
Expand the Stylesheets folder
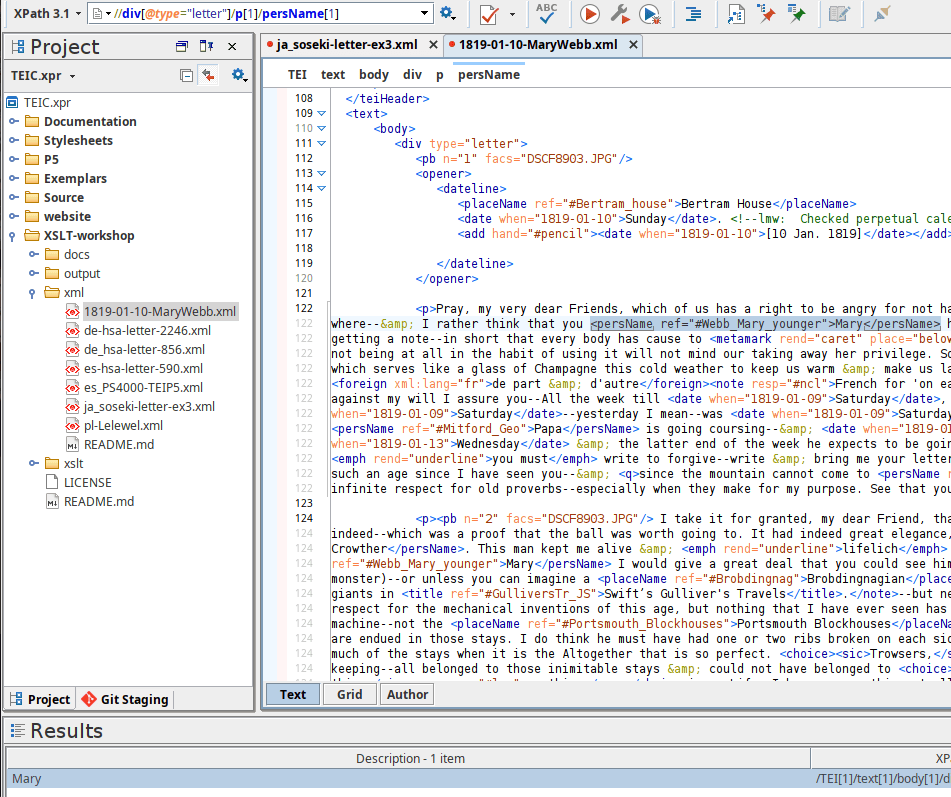point(13,140)
